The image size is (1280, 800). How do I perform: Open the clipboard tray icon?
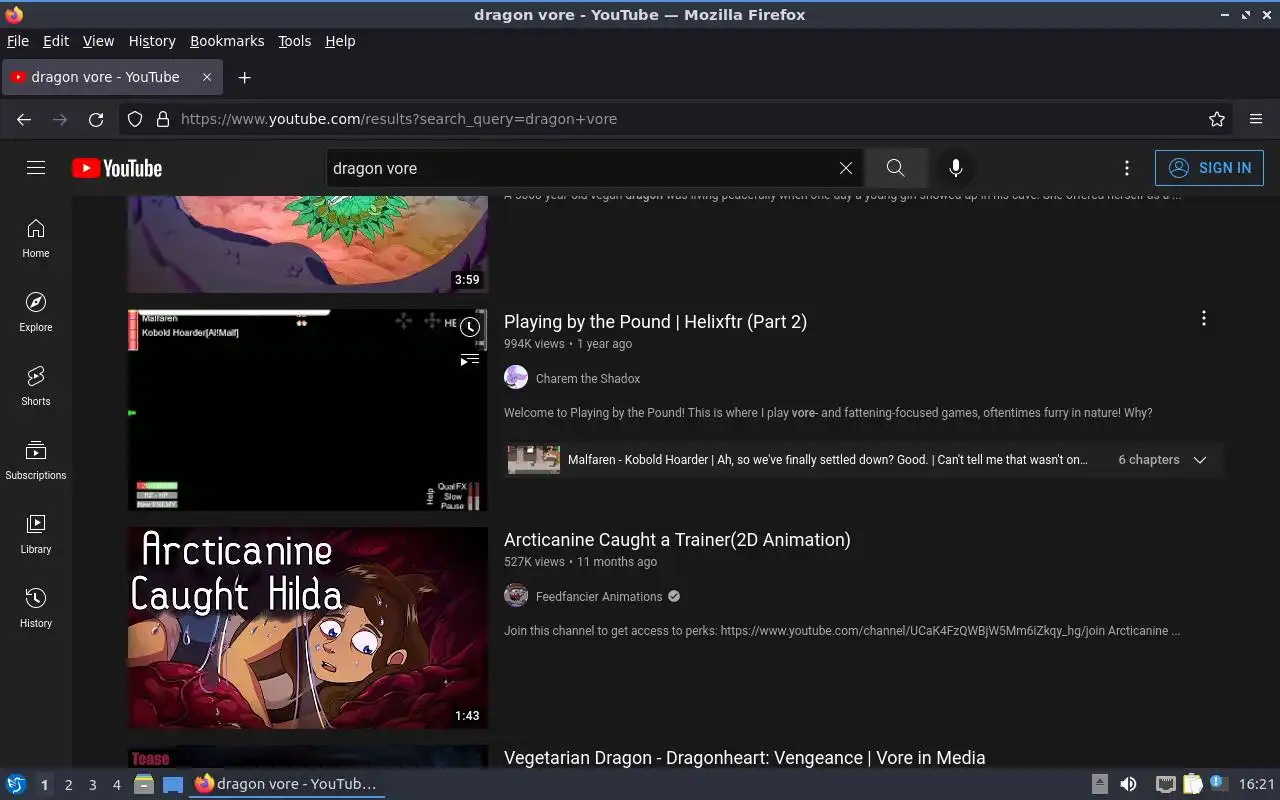pos(1193,785)
